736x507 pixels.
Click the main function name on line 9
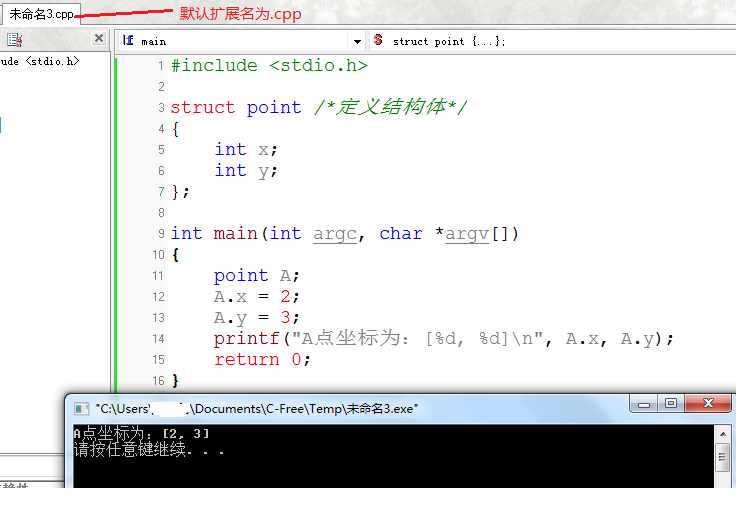pyautogui.click(x=235, y=233)
